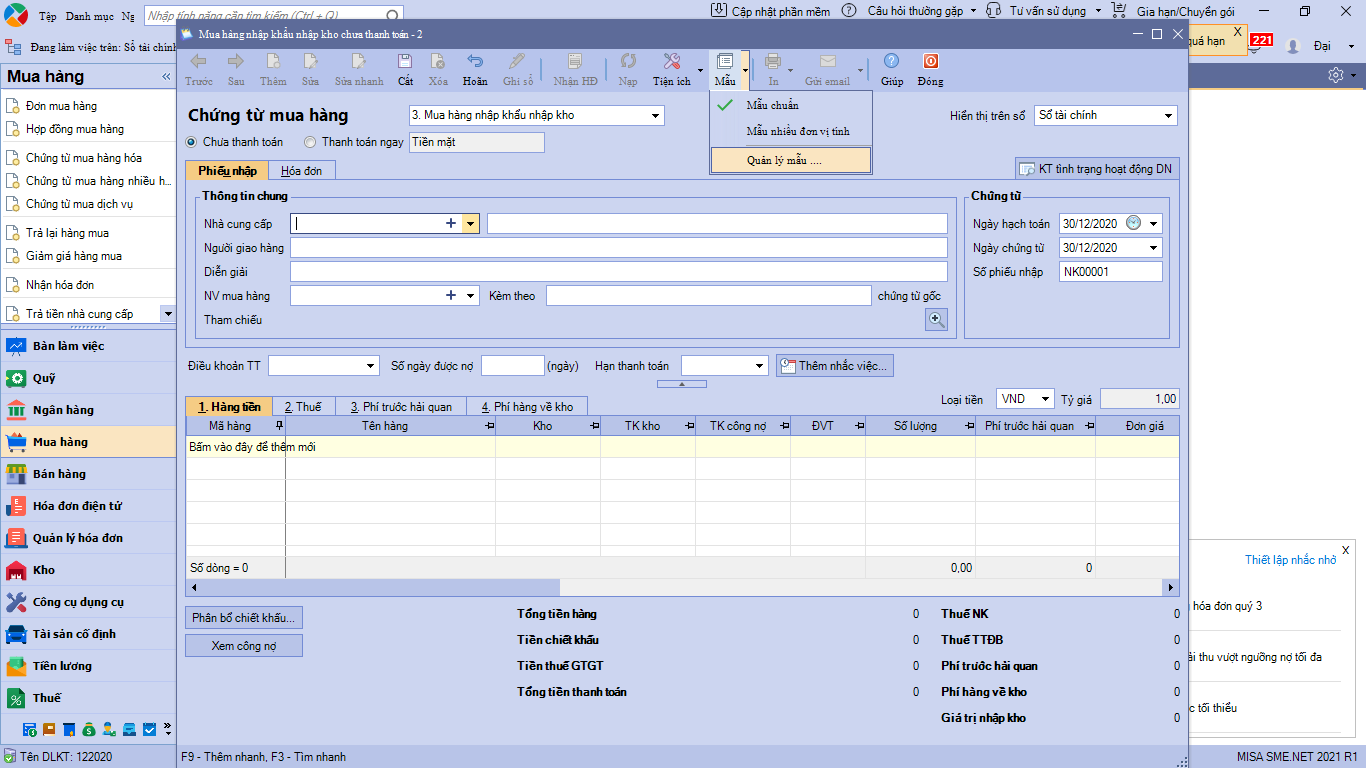Click the plus icon in Nhà cung cấp field
The image size is (1366, 768).
(451, 224)
